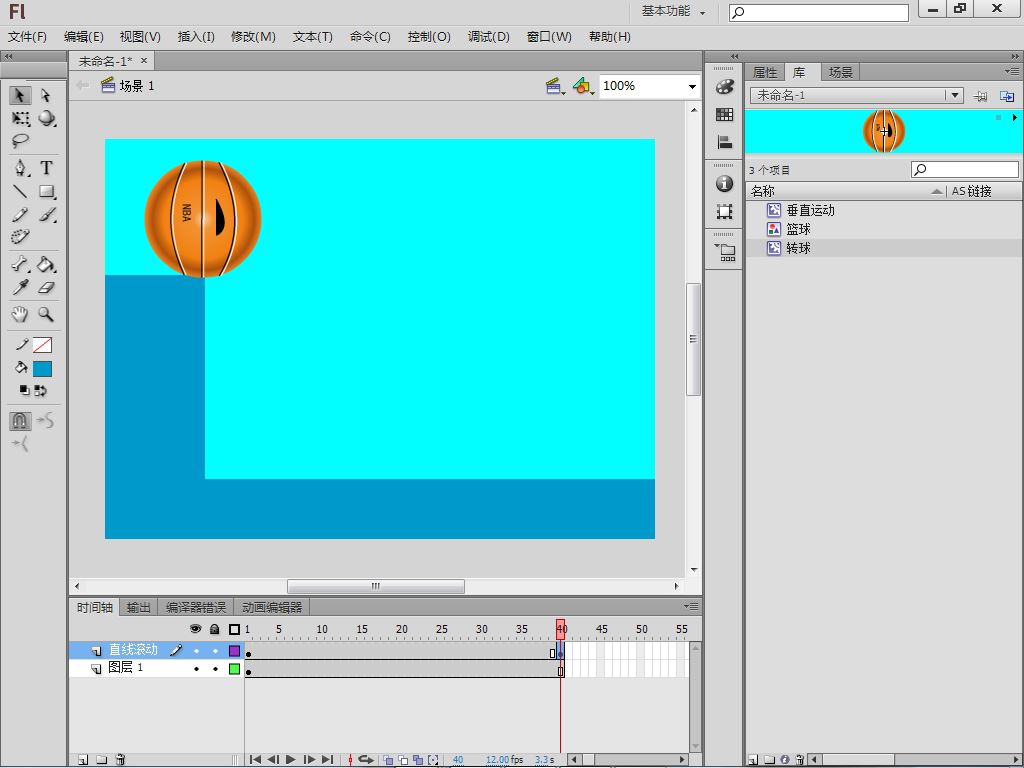Select the Deco tool
Screen dimensions: 1024x768
point(20,236)
